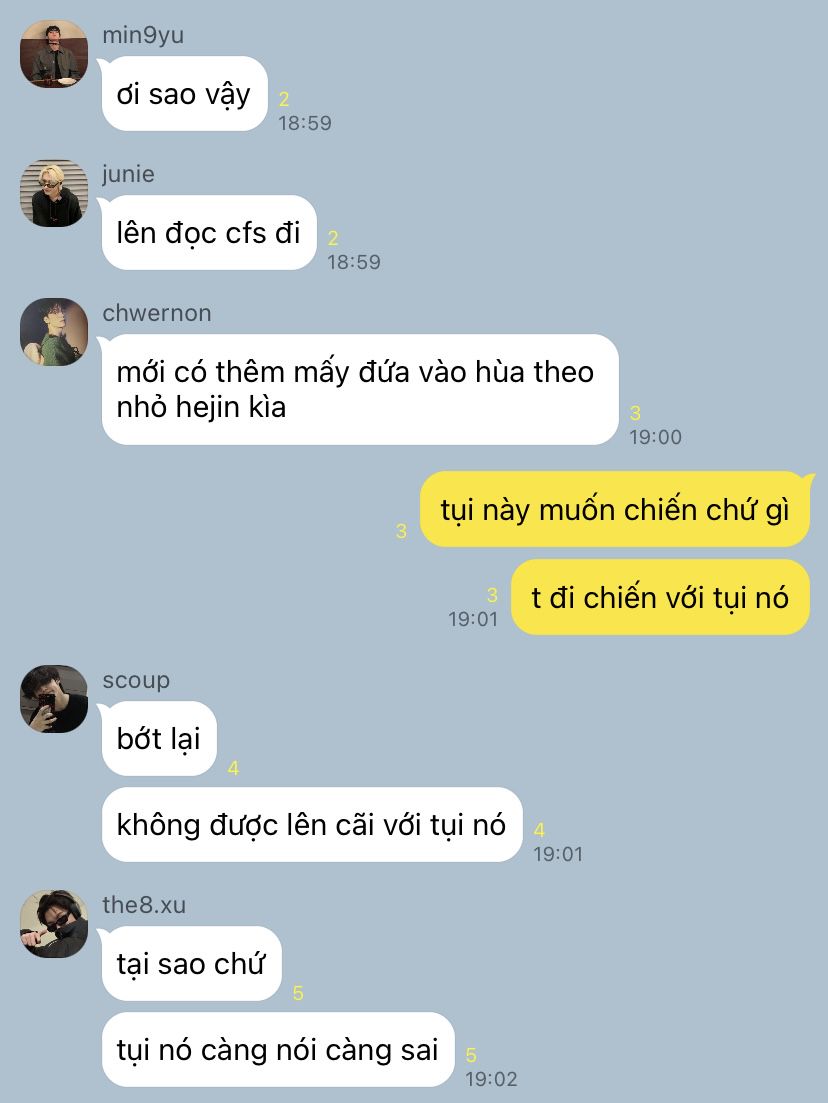
Task: Tap the8.xu's avatar picture
Action: 54,924
